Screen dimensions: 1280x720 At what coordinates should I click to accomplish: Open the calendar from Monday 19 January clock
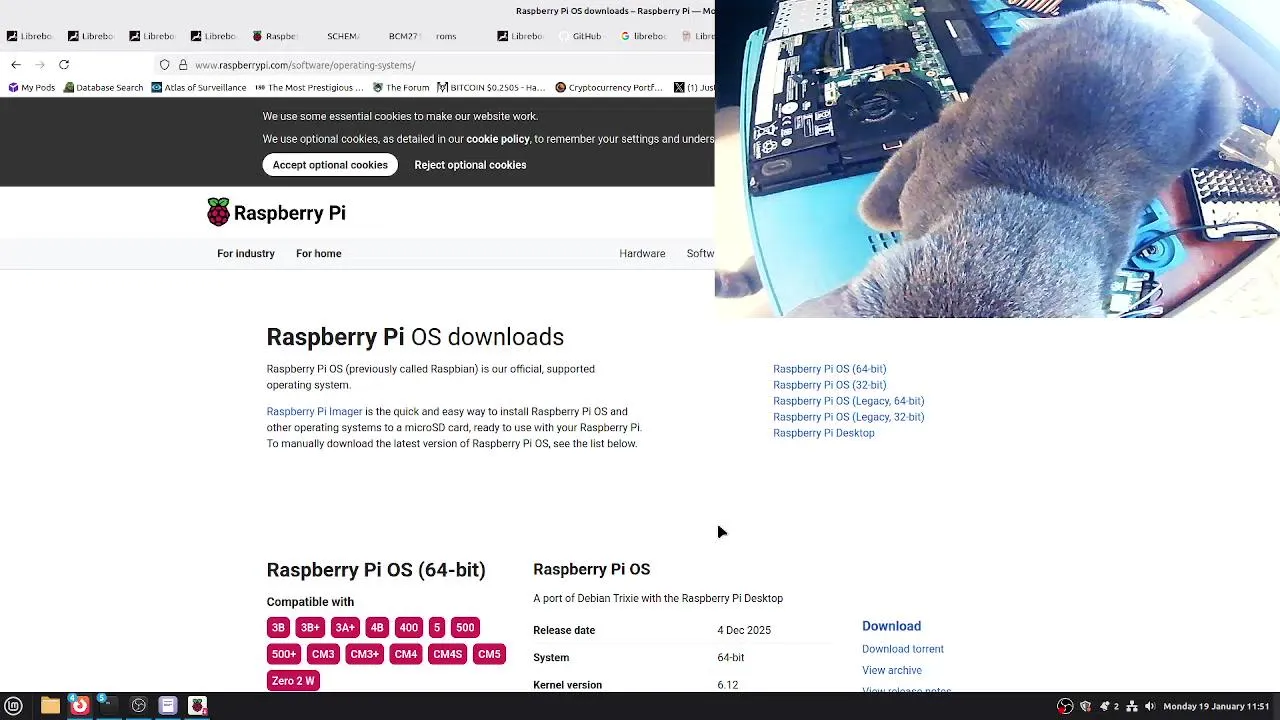coord(1216,706)
